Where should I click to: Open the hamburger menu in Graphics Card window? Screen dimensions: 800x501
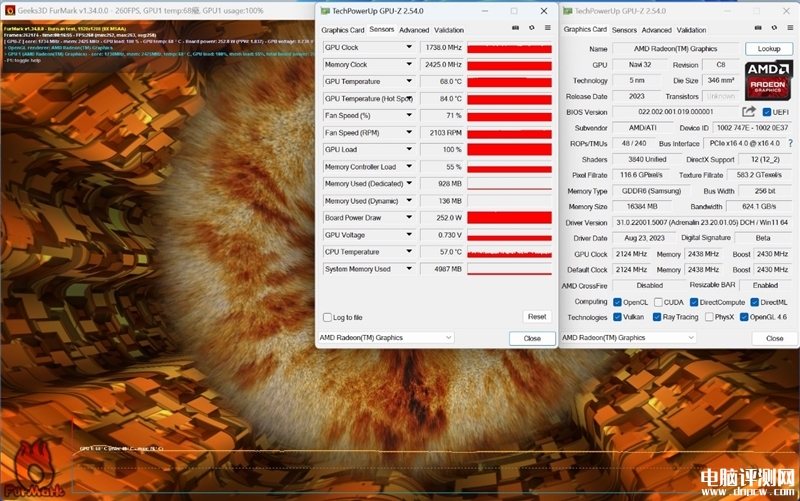[x=790, y=28]
